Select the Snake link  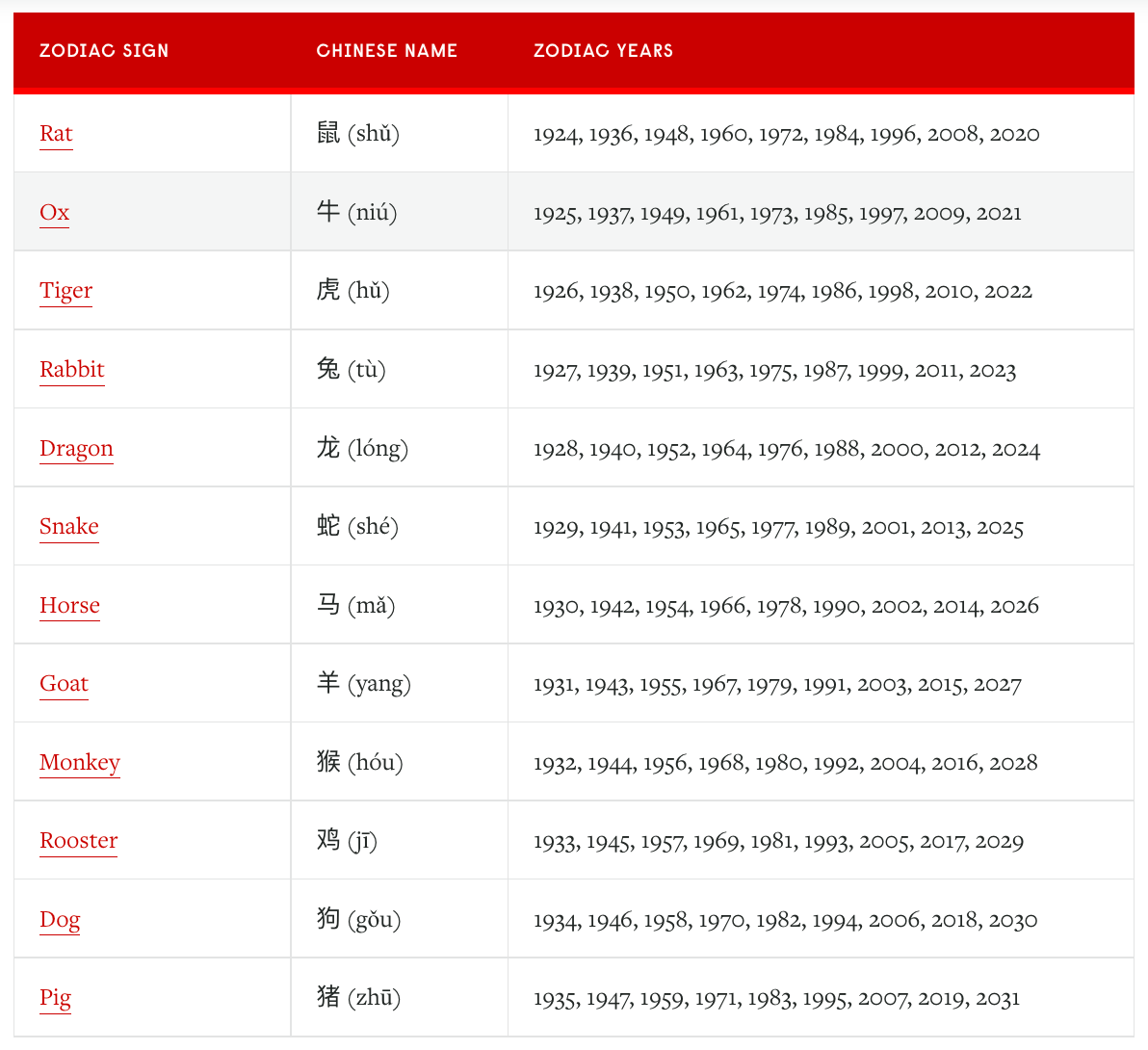point(68,527)
